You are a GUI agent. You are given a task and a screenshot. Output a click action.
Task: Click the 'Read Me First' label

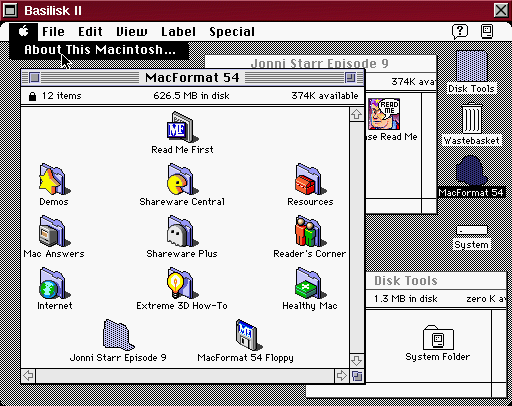(182, 150)
